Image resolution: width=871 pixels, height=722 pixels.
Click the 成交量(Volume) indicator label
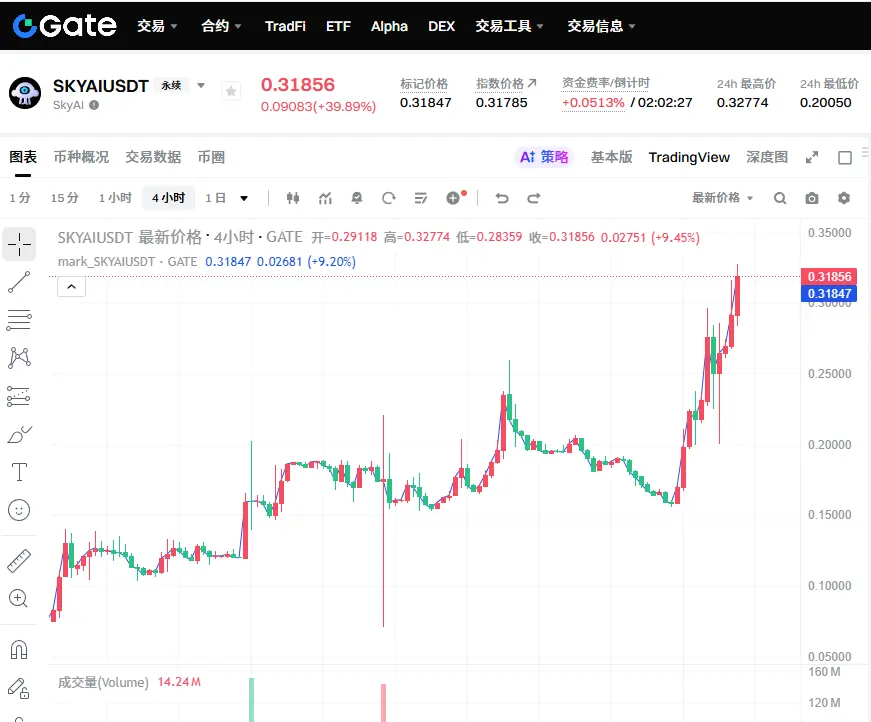[x=103, y=683]
